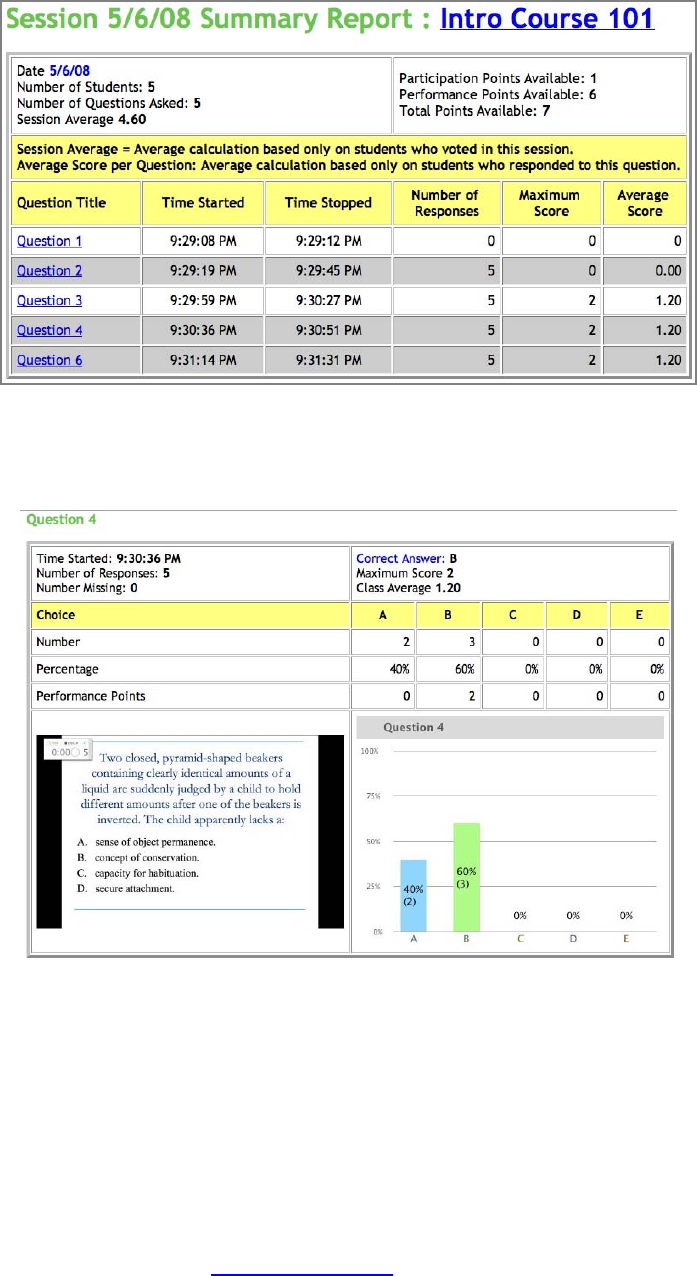Click the green Question 4 section heading
Image resolution: width=697 pixels, height=1276 pixels.
61,520
